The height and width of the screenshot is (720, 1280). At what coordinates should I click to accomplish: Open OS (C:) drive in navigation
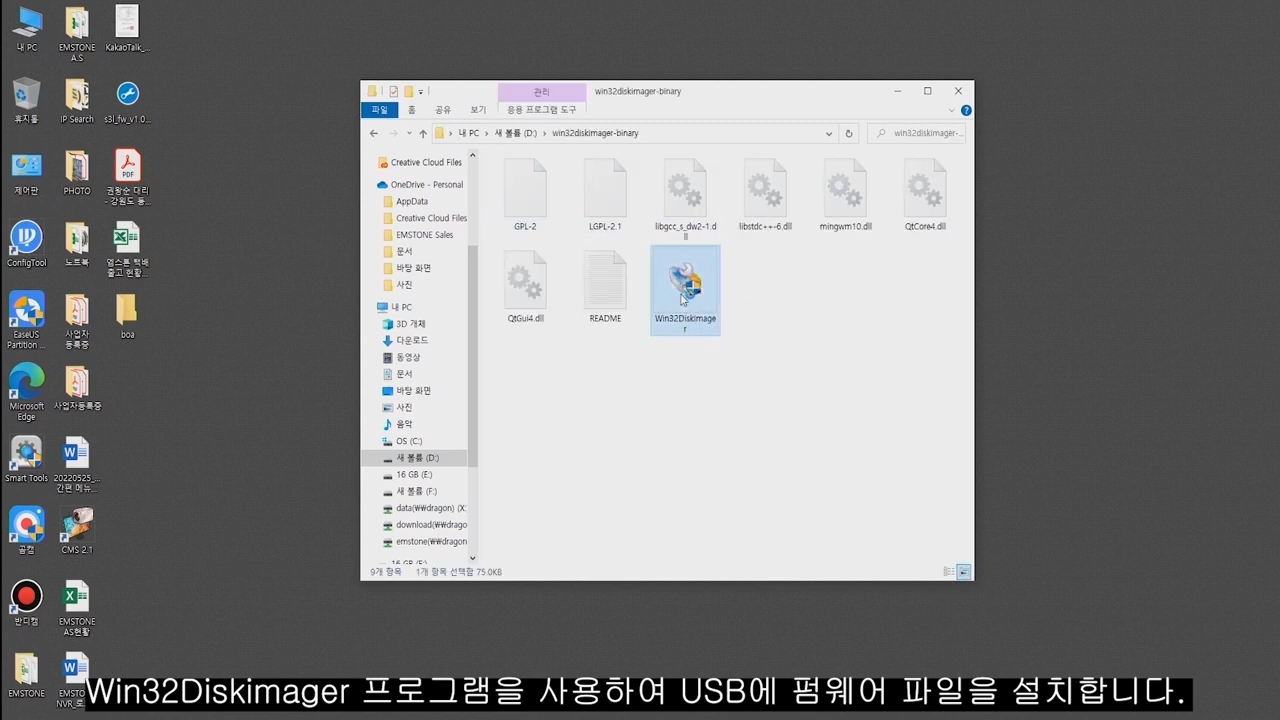tap(402, 441)
